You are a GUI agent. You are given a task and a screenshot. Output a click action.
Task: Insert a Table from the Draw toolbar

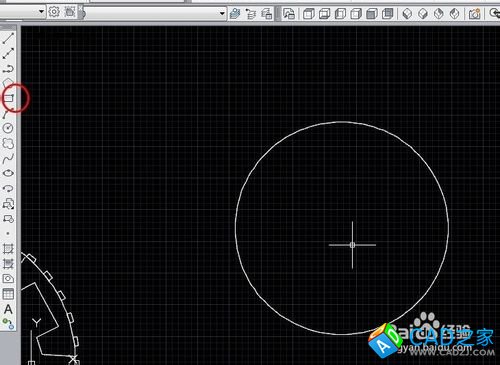8,294
